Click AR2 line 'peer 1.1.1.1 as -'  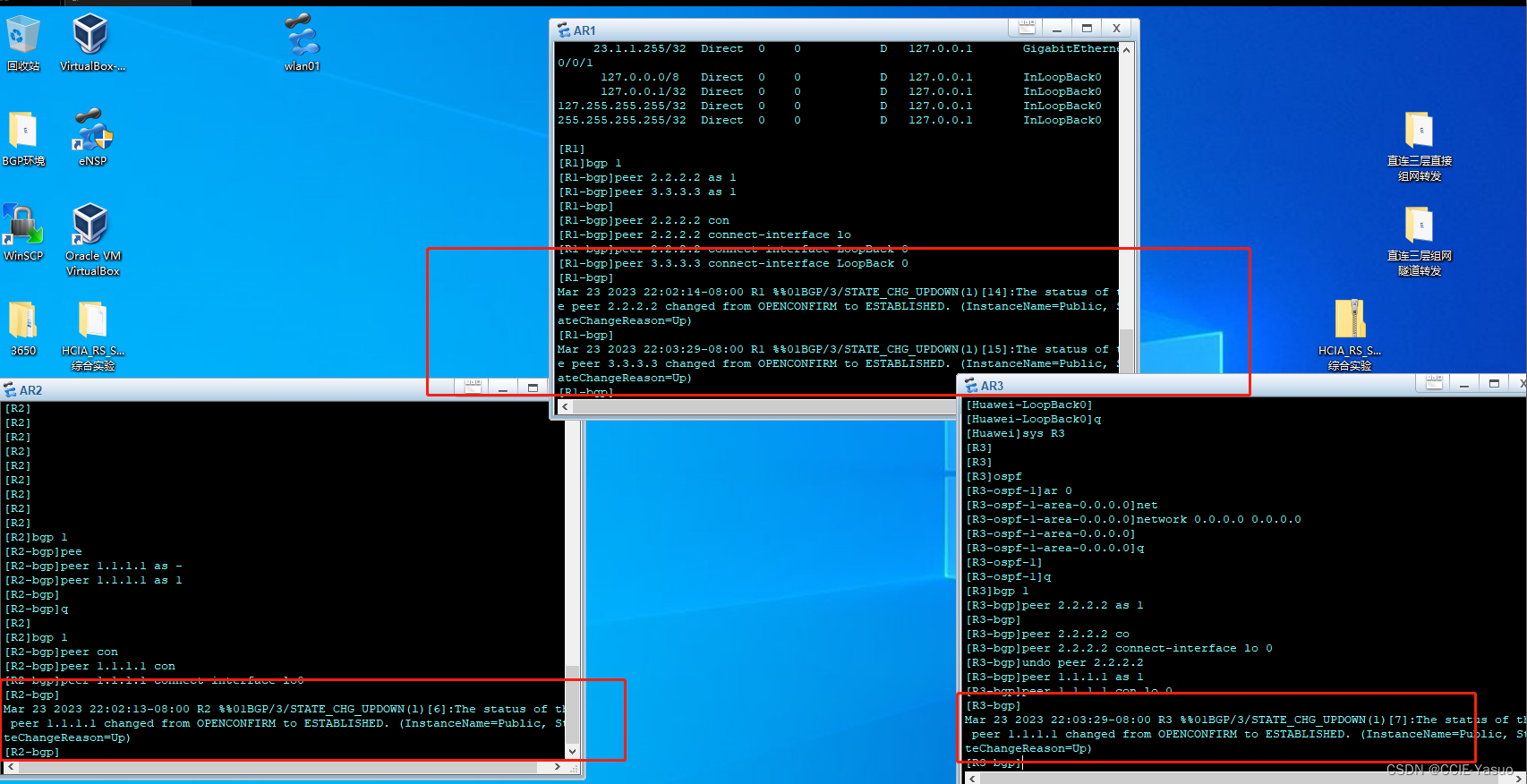point(94,566)
